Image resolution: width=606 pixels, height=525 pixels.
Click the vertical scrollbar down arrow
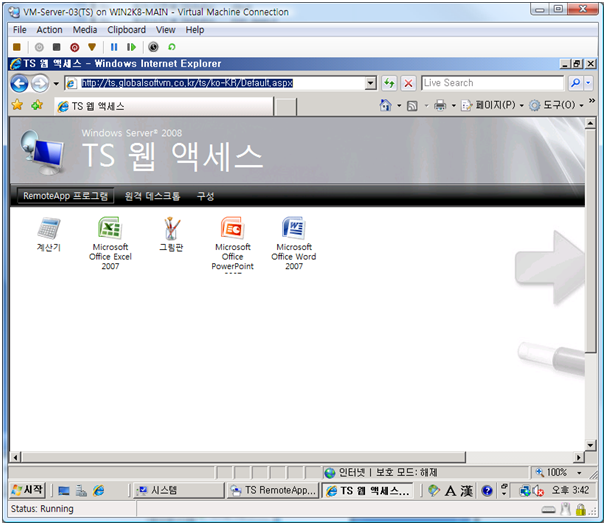590,445
